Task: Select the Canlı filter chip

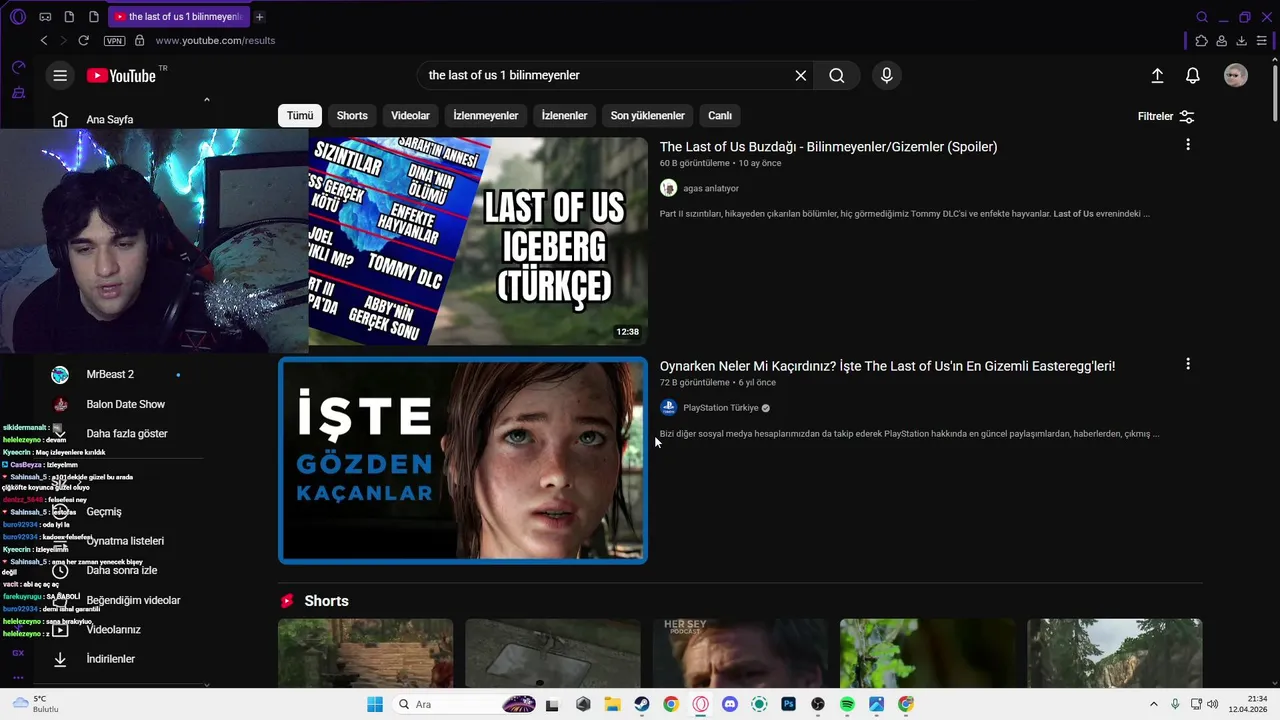Action: click(720, 116)
